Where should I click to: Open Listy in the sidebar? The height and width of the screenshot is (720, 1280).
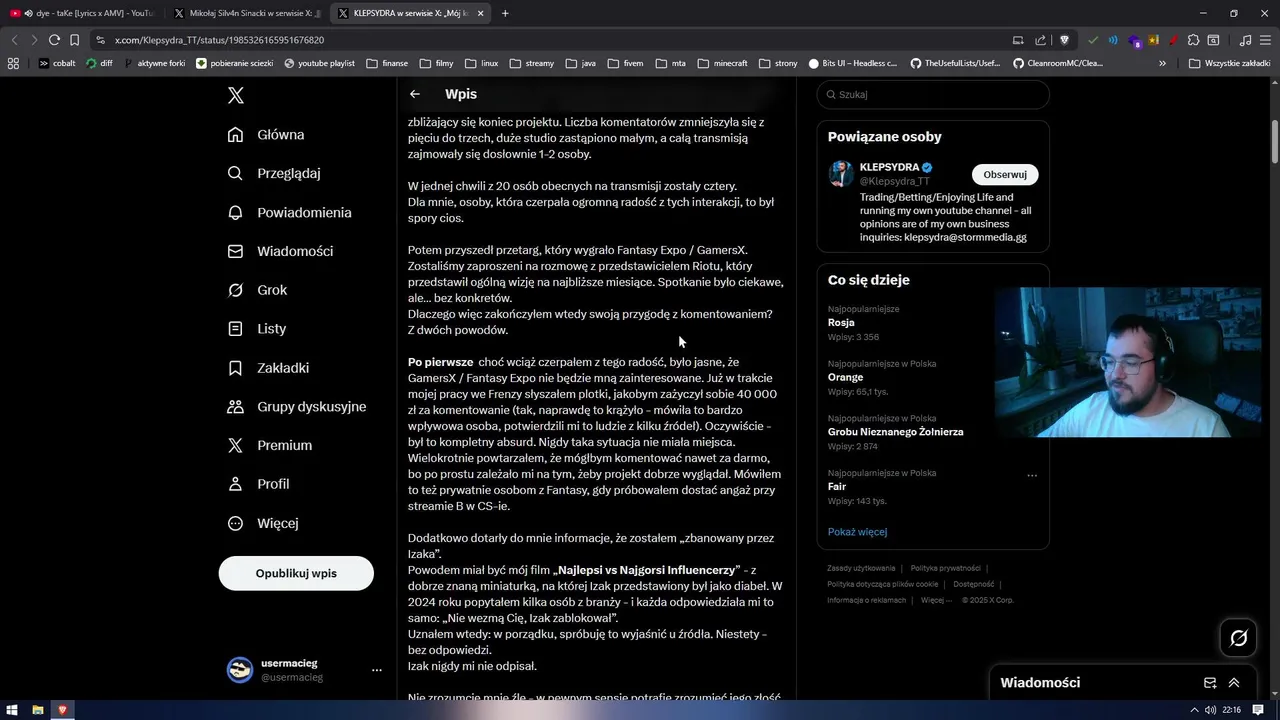257,329
